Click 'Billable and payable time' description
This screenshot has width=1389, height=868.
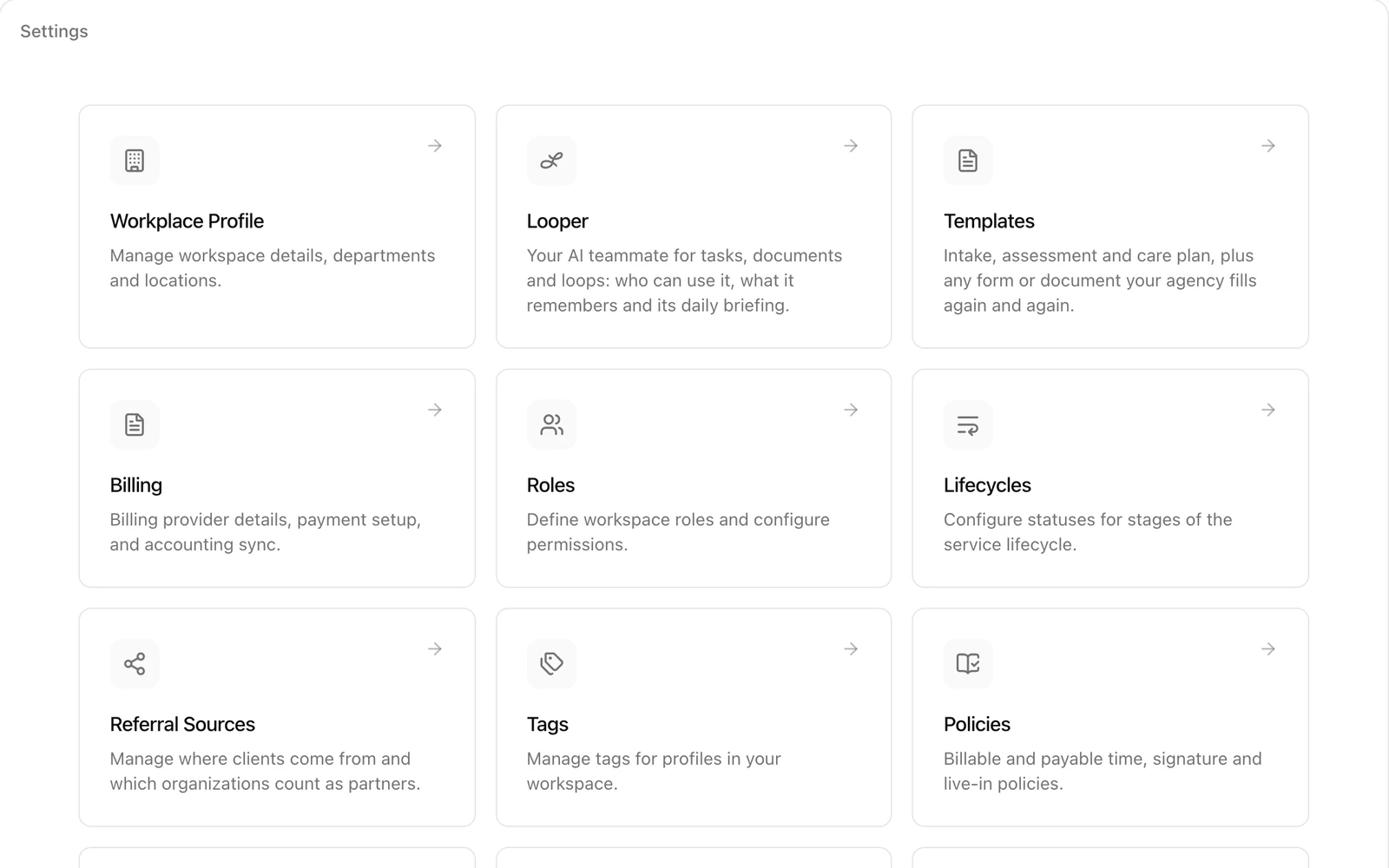point(1103,771)
